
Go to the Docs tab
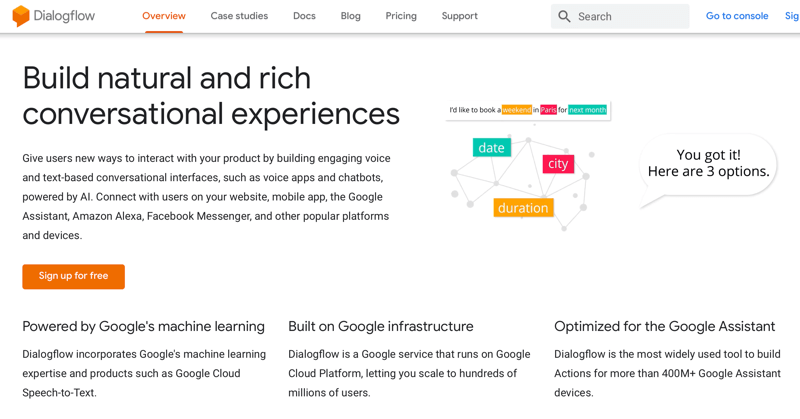click(x=304, y=16)
